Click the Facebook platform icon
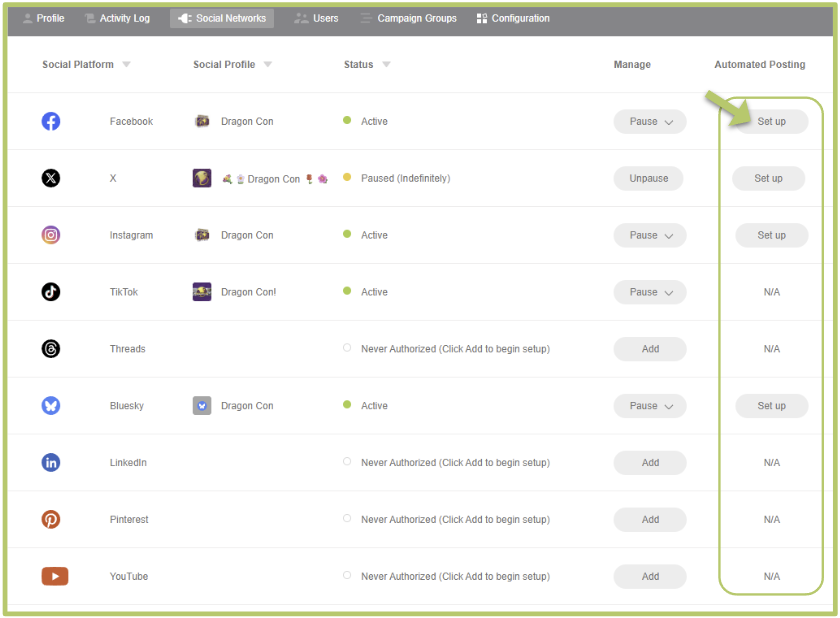The image size is (840, 618). point(51,122)
